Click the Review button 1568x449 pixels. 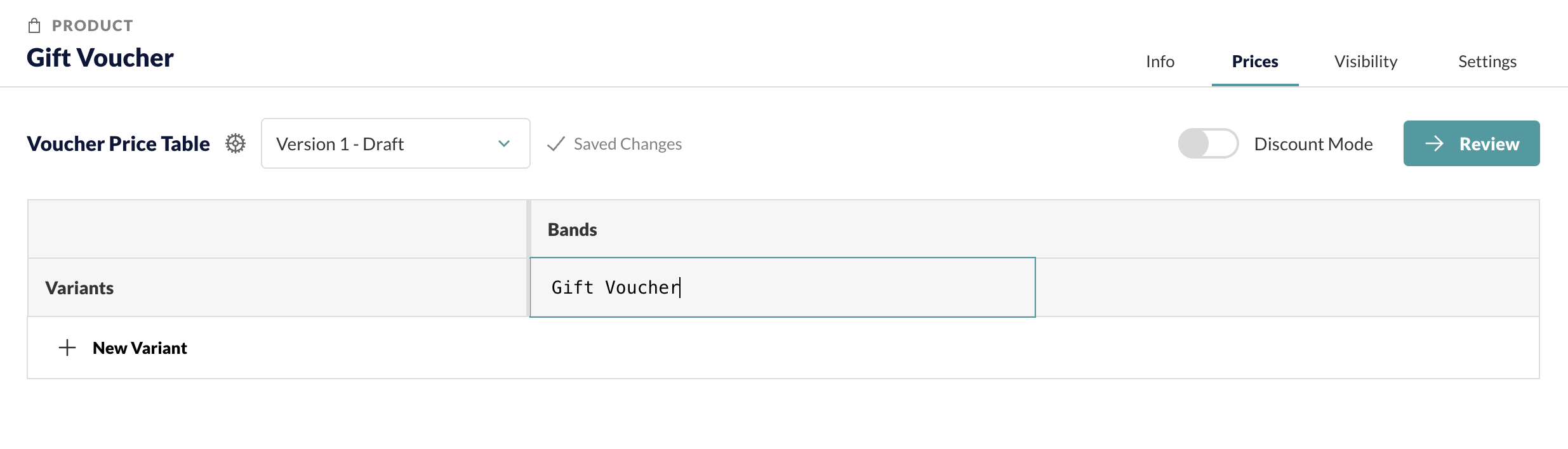coord(1472,143)
